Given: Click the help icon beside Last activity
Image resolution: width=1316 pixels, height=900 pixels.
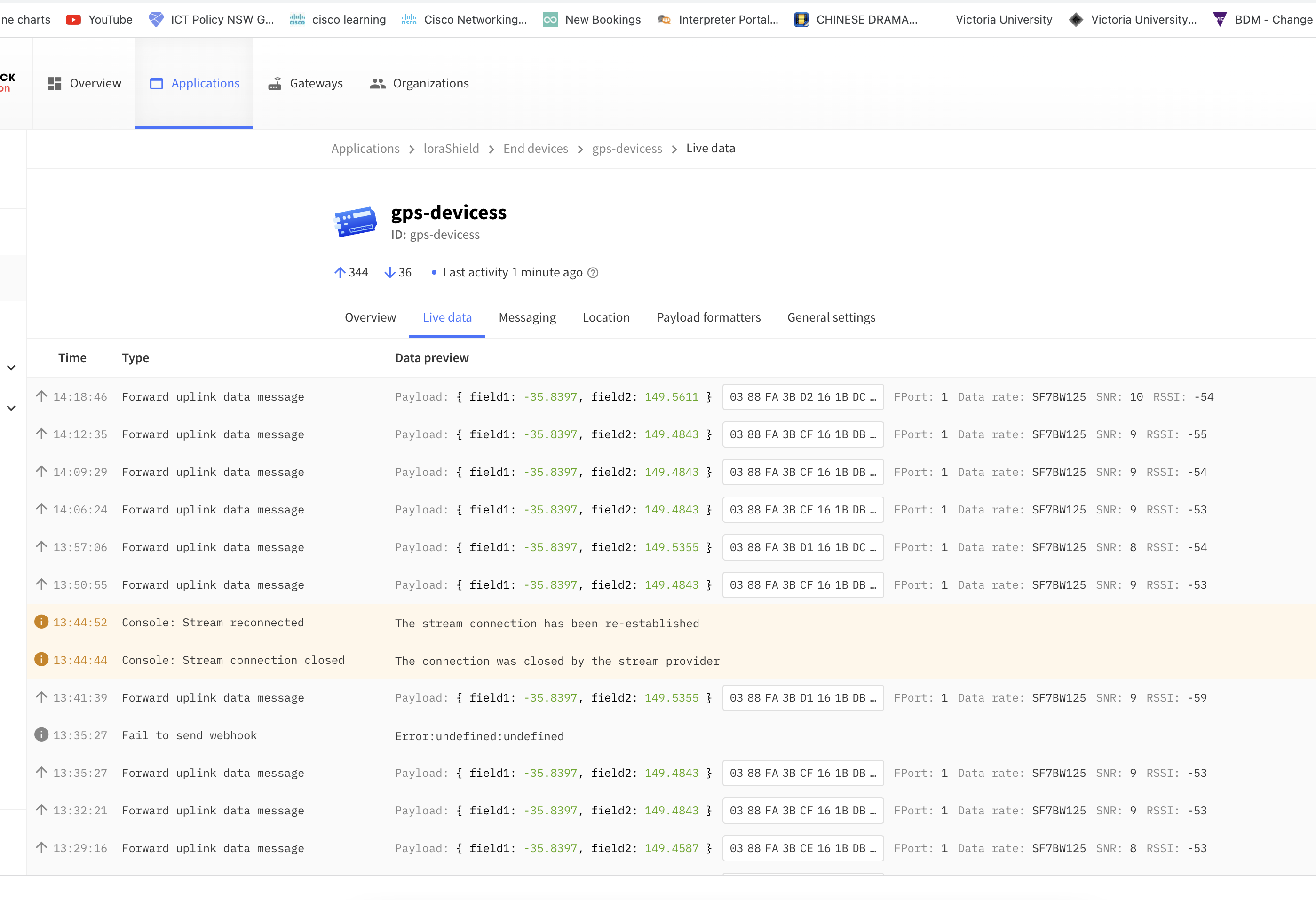Looking at the screenshot, I should coord(593,273).
